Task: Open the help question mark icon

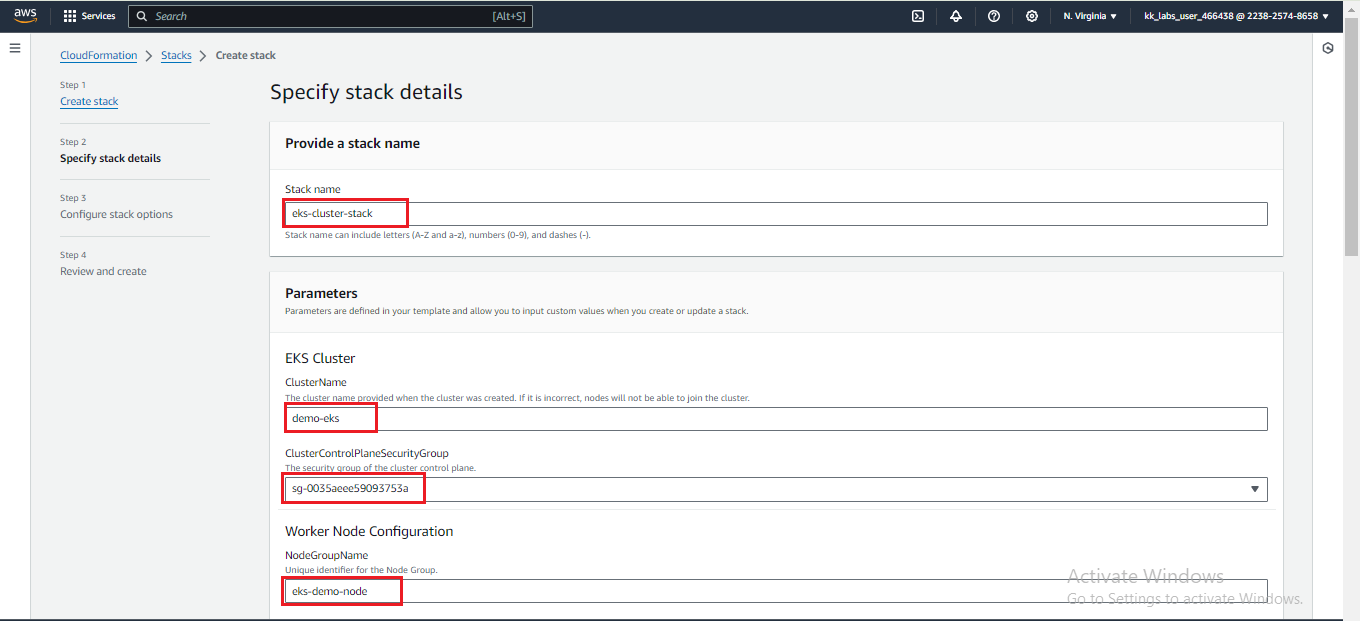Action: 993,16
